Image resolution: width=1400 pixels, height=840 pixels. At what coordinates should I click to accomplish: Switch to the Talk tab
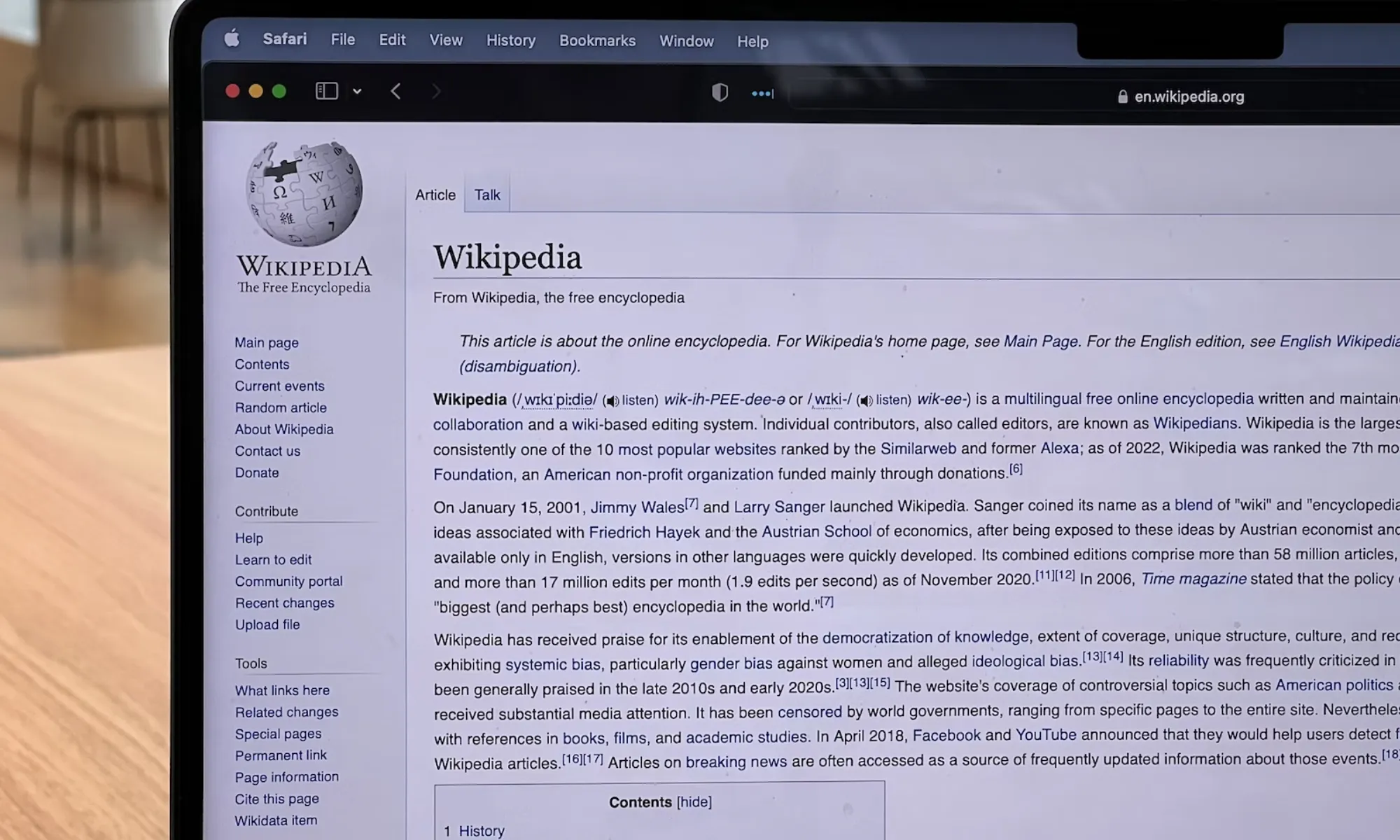[487, 195]
